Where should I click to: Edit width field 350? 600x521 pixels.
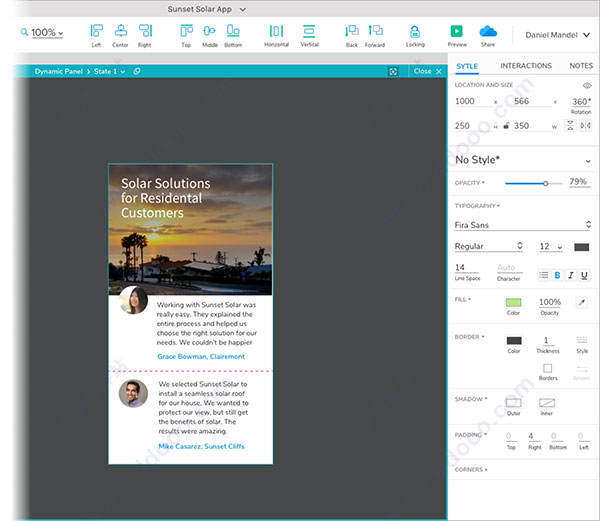532,126
